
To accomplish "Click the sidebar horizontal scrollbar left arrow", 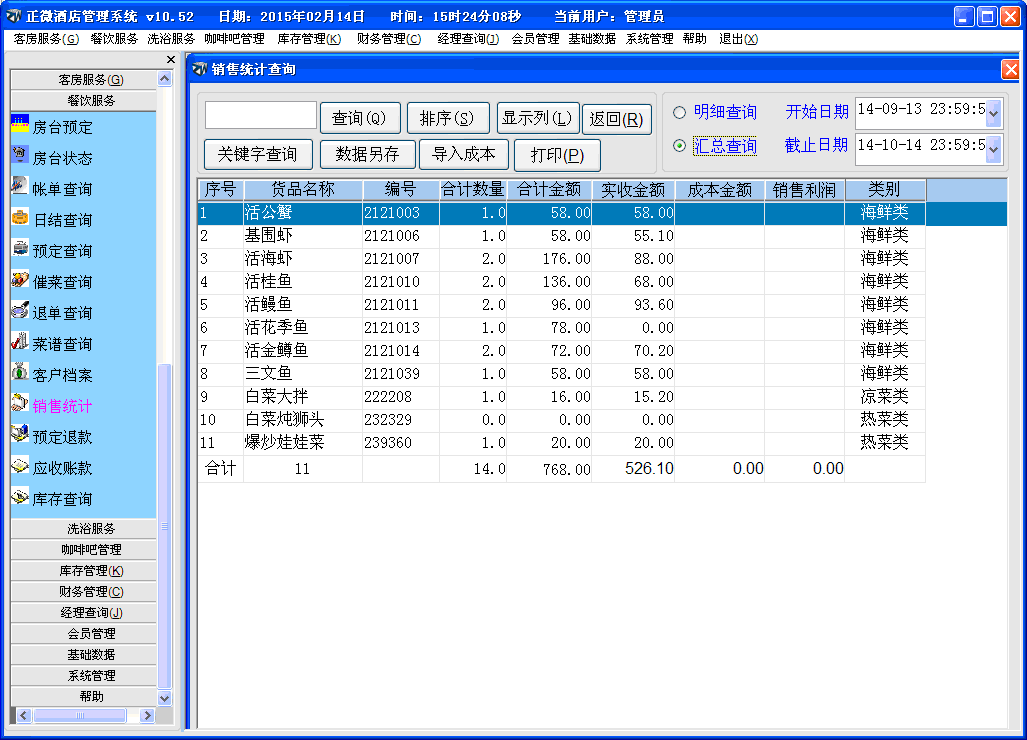I will point(24,715).
